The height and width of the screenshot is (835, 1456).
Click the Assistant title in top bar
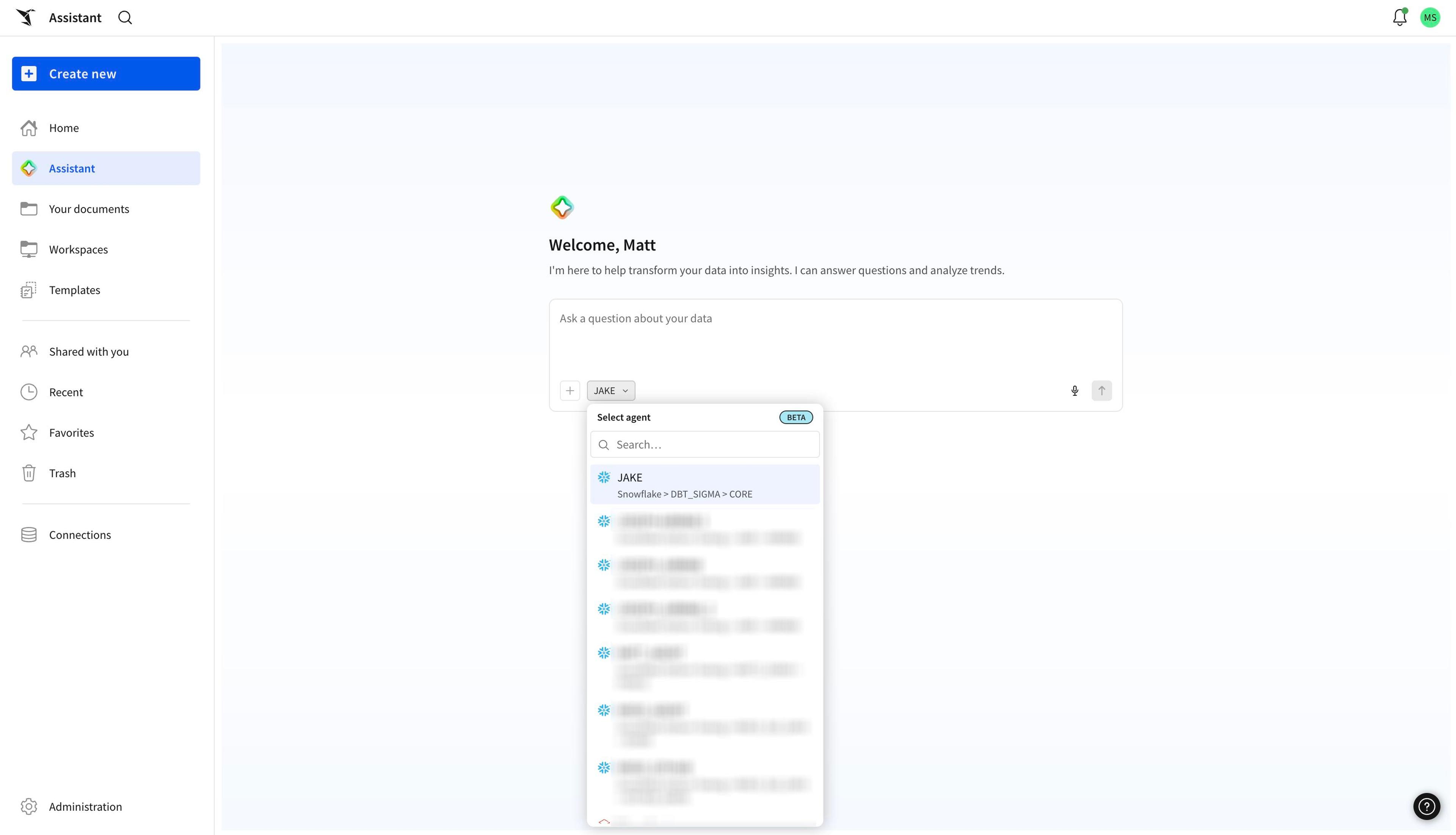coord(75,18)
